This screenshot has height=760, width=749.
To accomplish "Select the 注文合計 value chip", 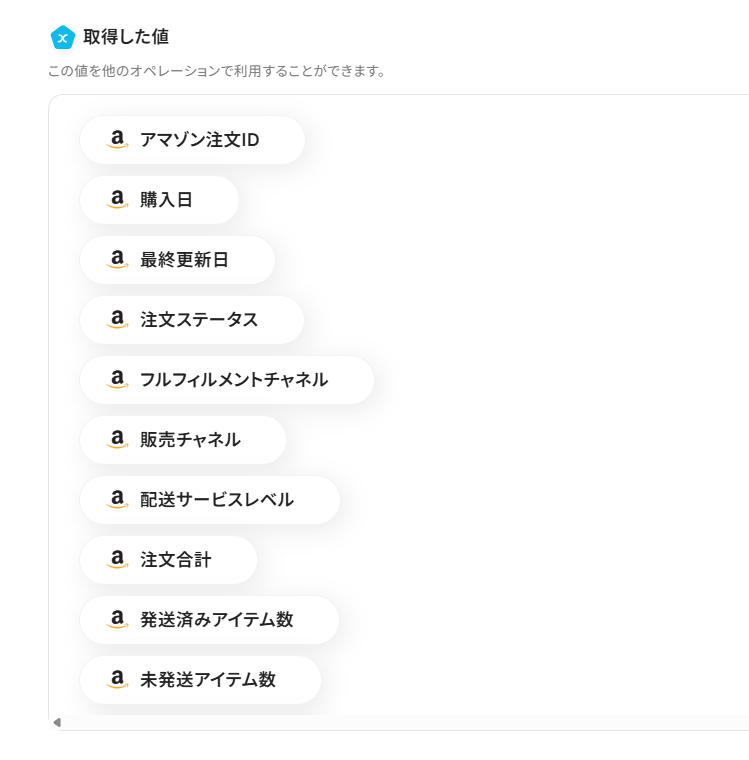I will point(175,560).
